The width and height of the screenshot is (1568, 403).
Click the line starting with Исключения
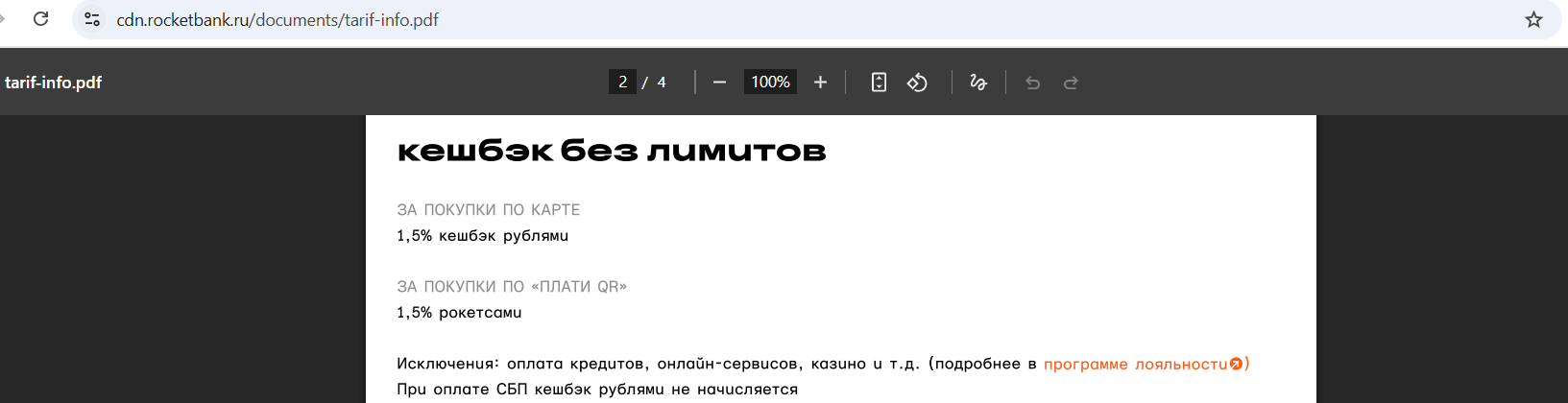click(x=823, y=364)
